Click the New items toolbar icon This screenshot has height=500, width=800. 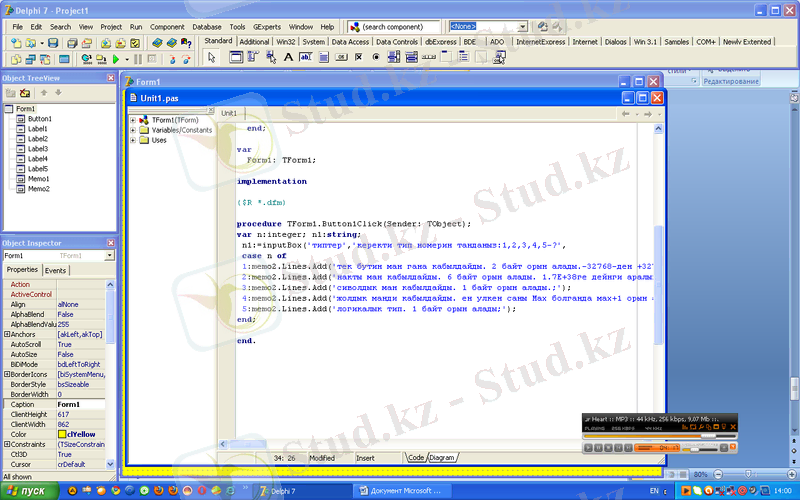[16, 43]
